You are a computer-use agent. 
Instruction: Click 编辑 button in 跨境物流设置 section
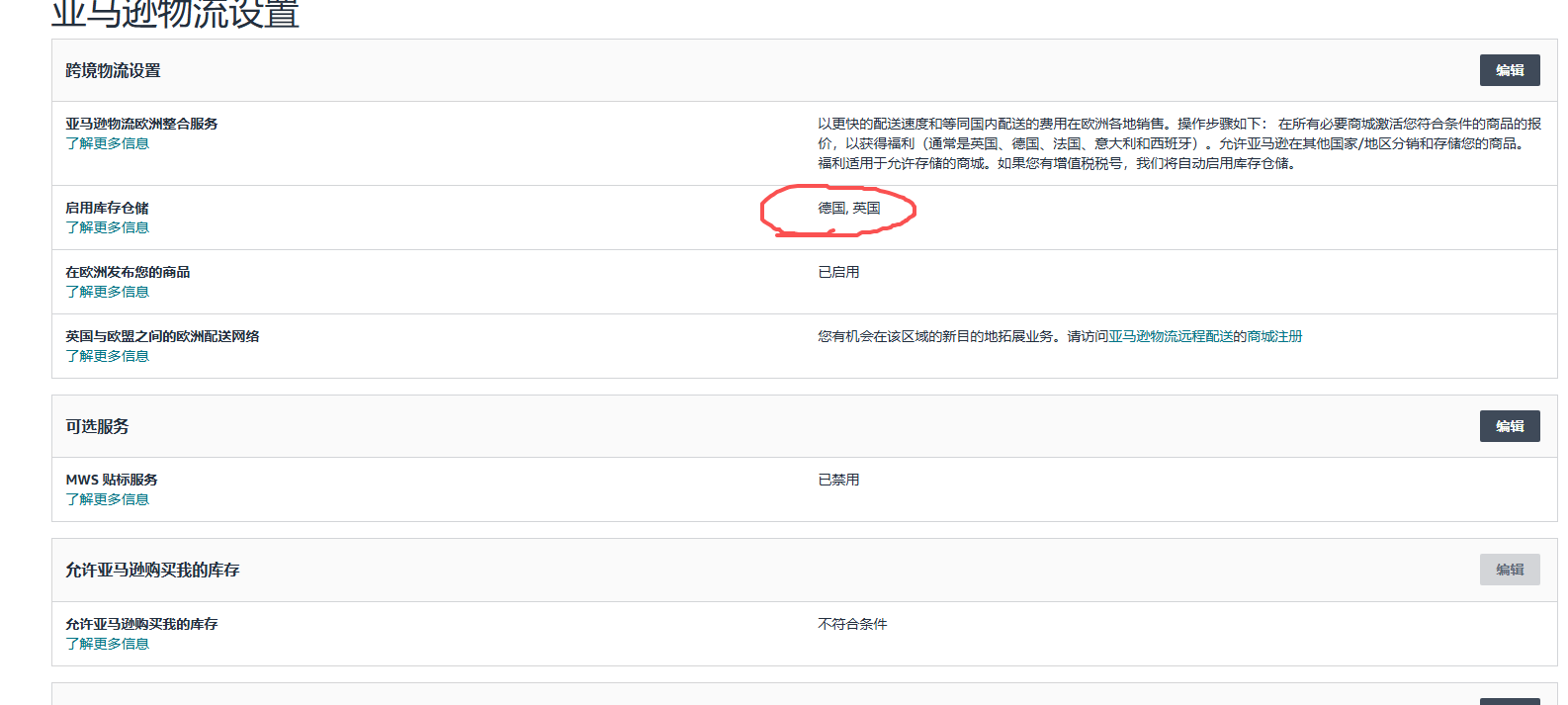tap(1509, 70)
